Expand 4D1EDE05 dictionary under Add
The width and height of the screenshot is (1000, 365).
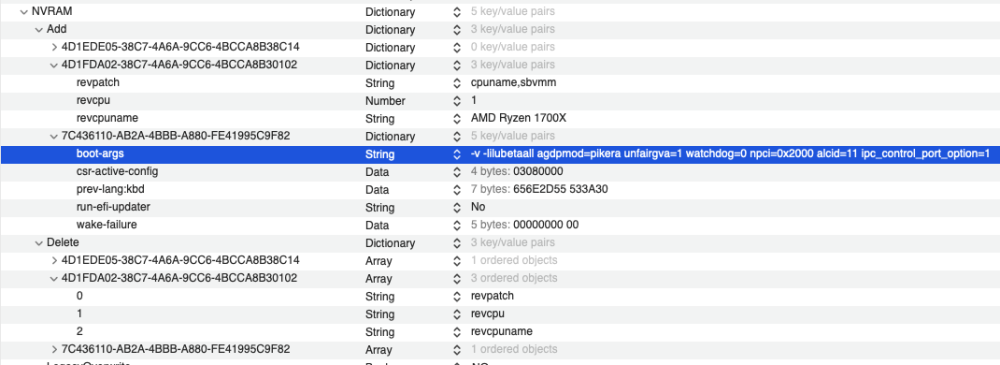(x=54, y=47)
